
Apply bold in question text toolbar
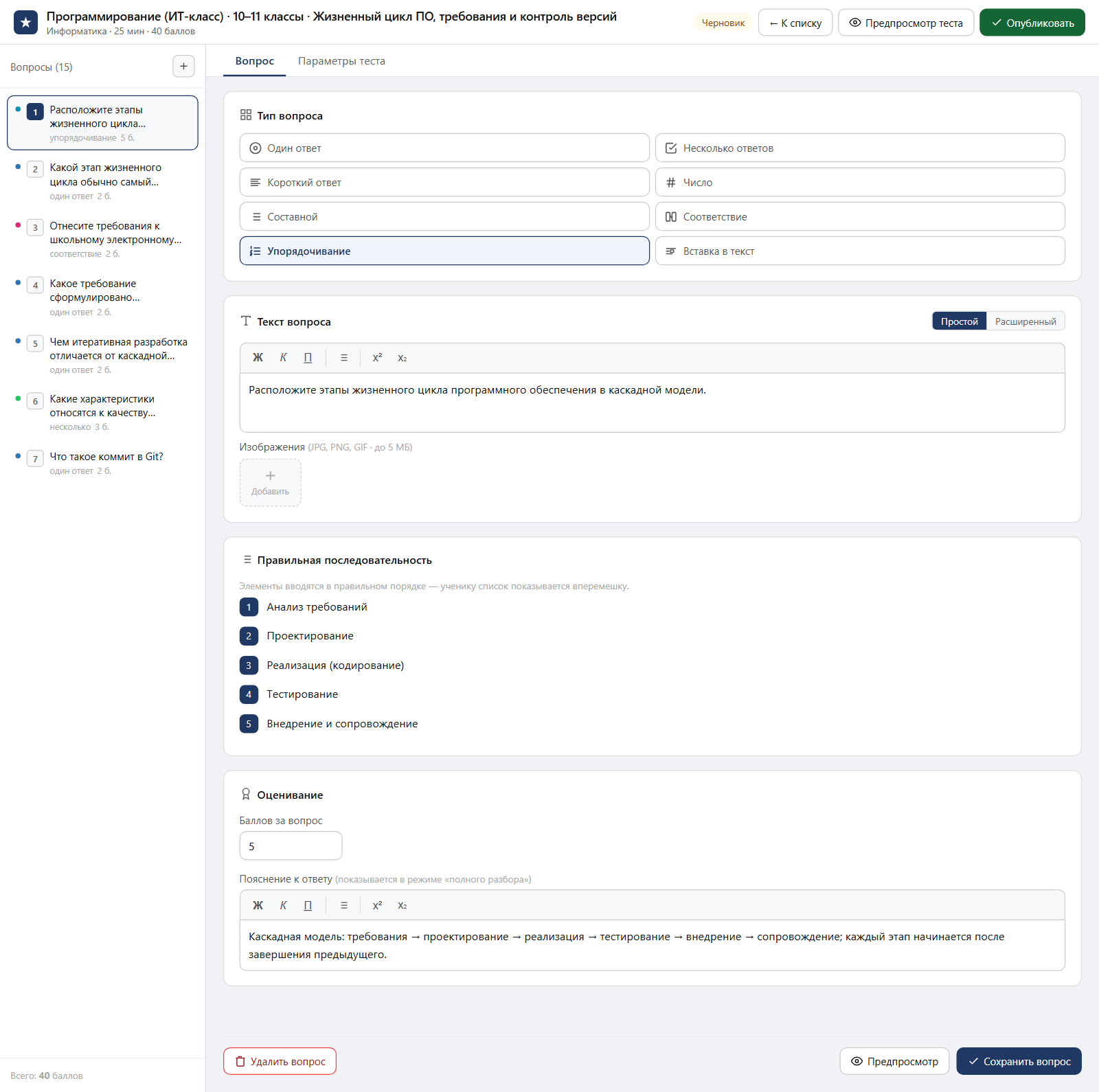(x=258, y=358)
